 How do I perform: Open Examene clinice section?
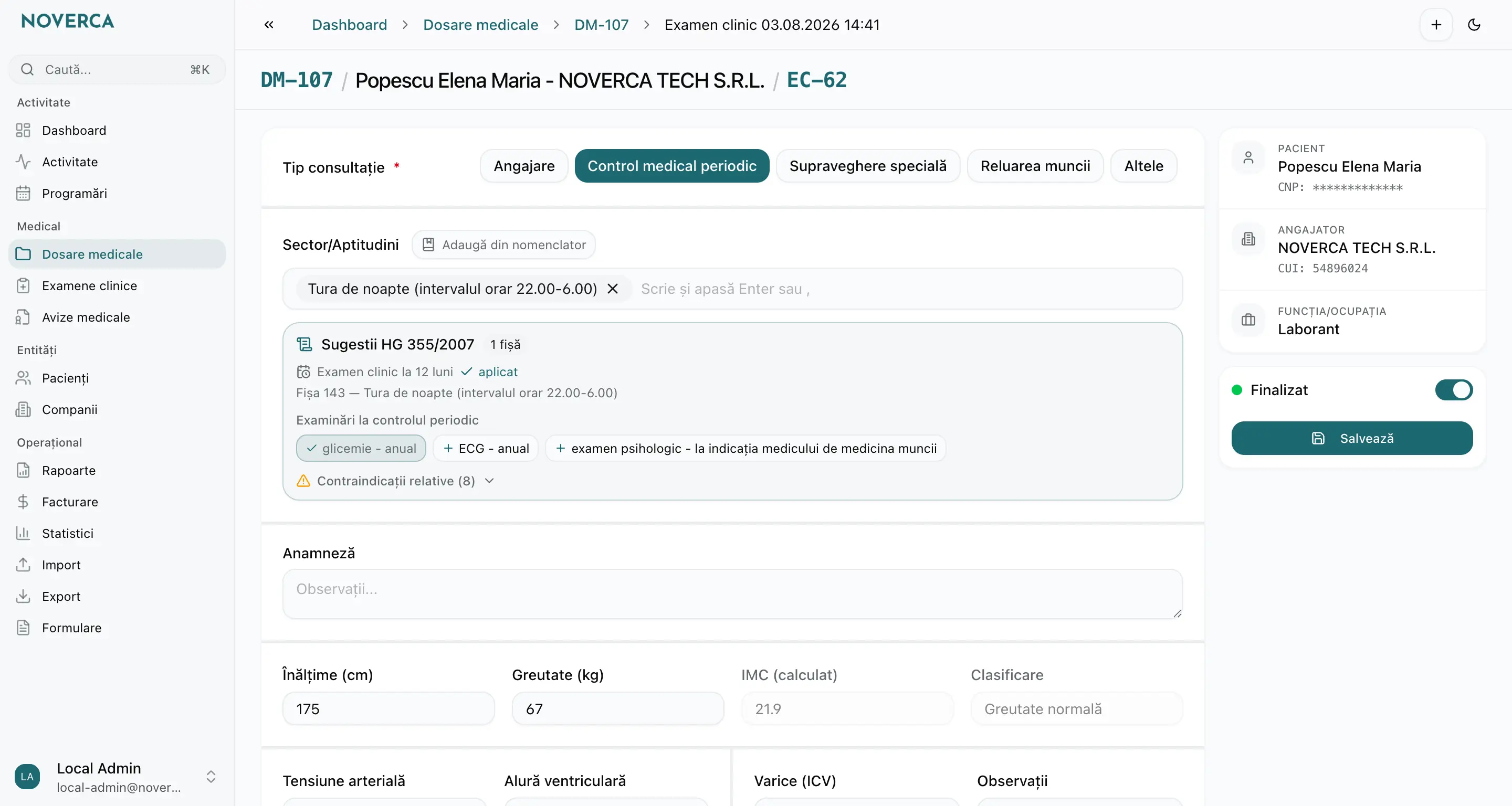click(x=117, y=285)
